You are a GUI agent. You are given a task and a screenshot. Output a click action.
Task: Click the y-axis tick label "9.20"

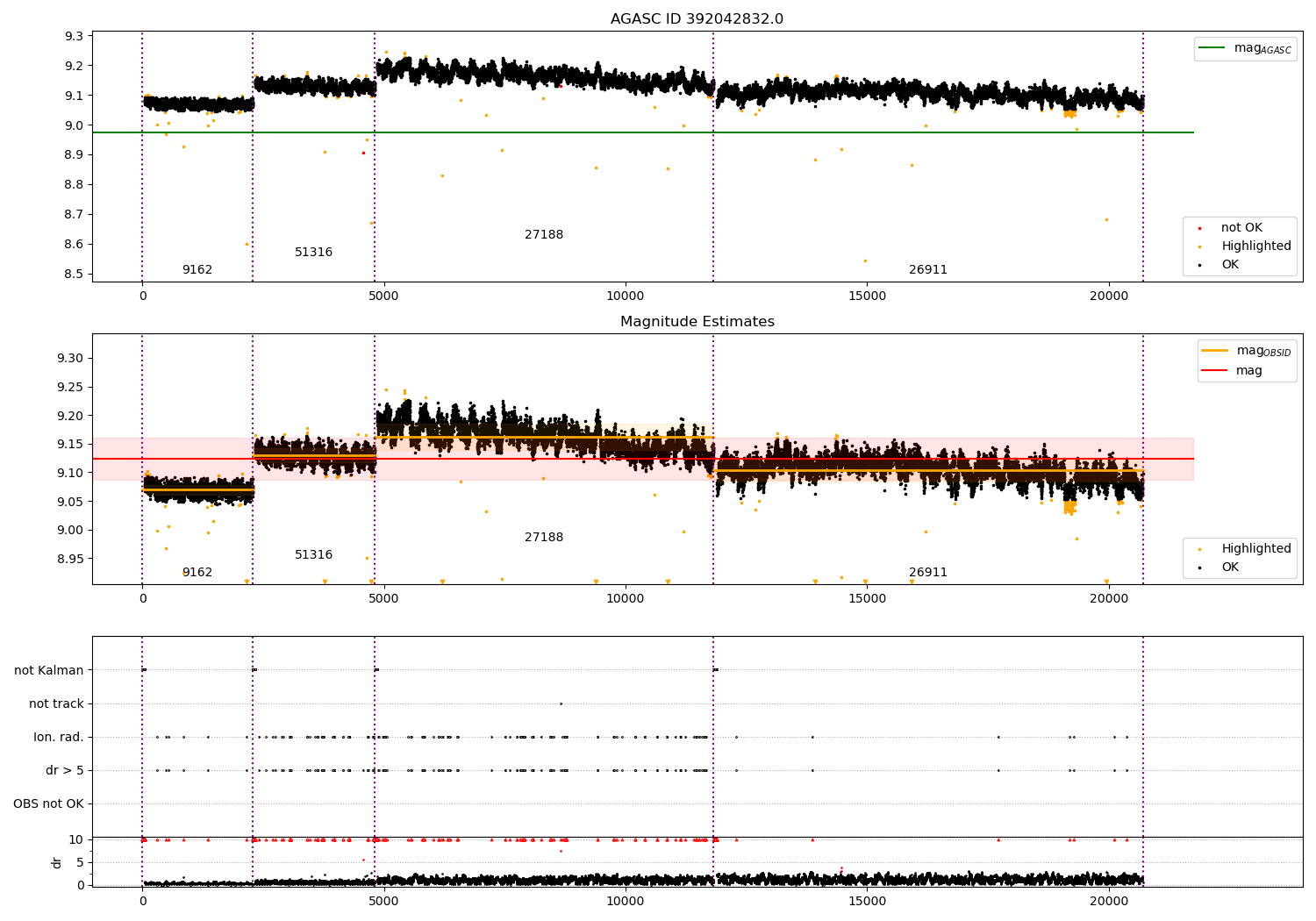point(71,416)
